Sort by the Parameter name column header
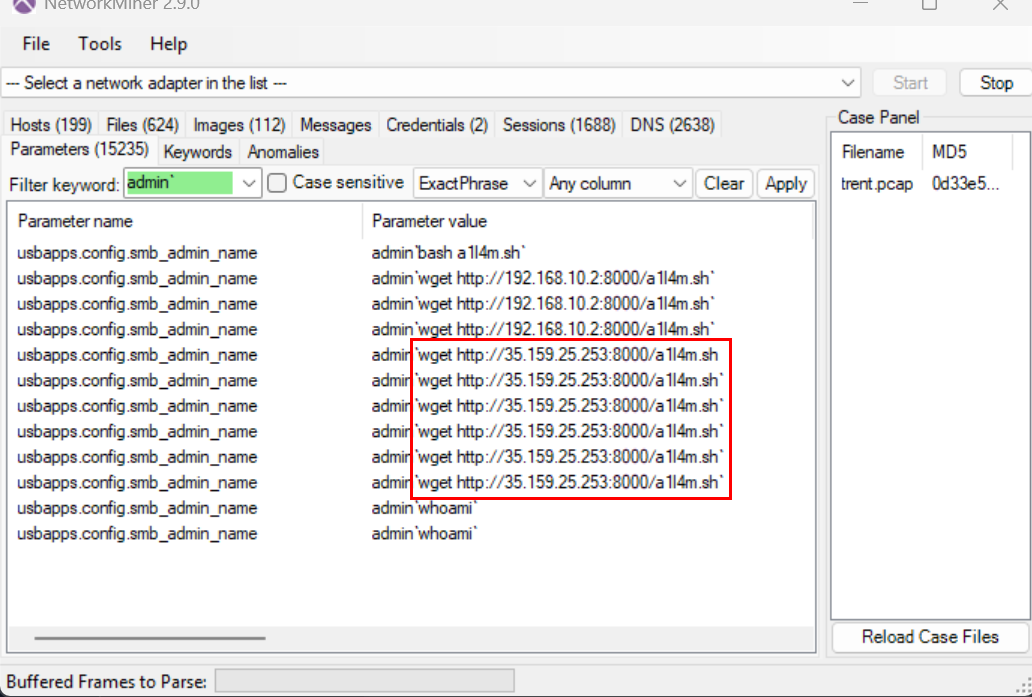Image resolution: width=1032 pixels, height=697 pixels. (x=186, y=221)
